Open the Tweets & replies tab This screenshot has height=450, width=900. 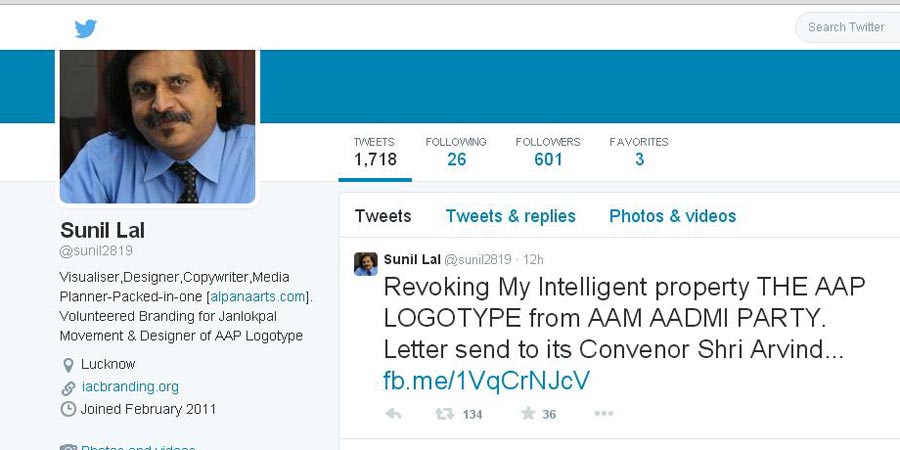pyautogui.click(x=510, y=216)
